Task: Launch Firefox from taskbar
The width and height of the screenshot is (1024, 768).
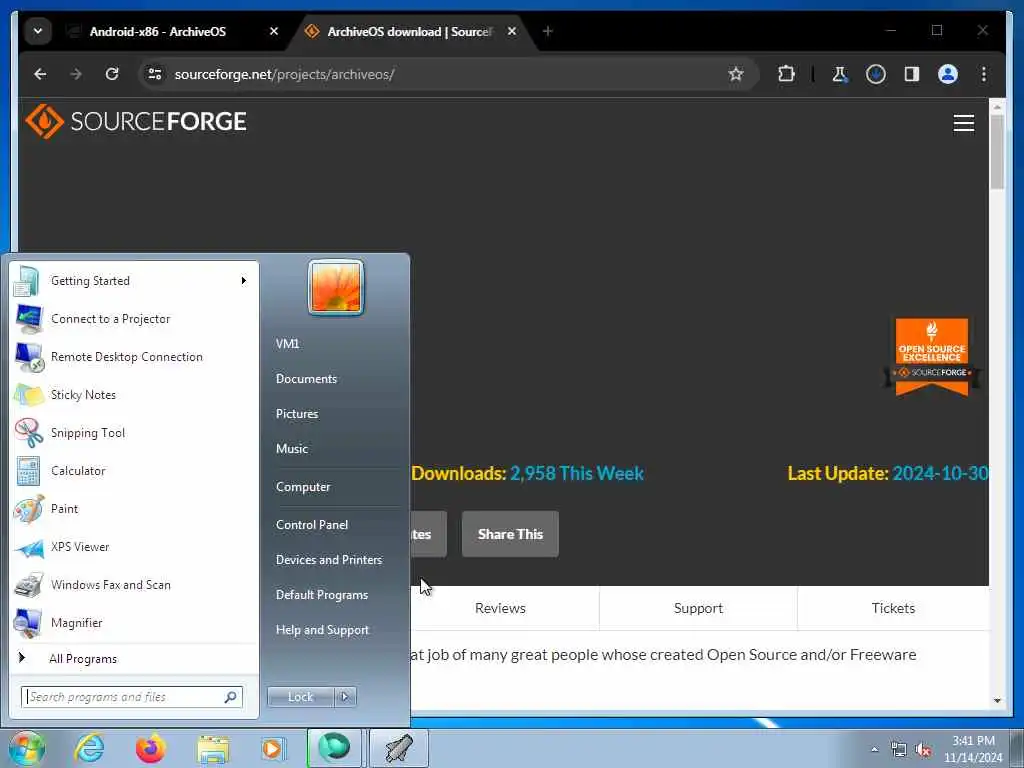Action: [x=150, y=748]
